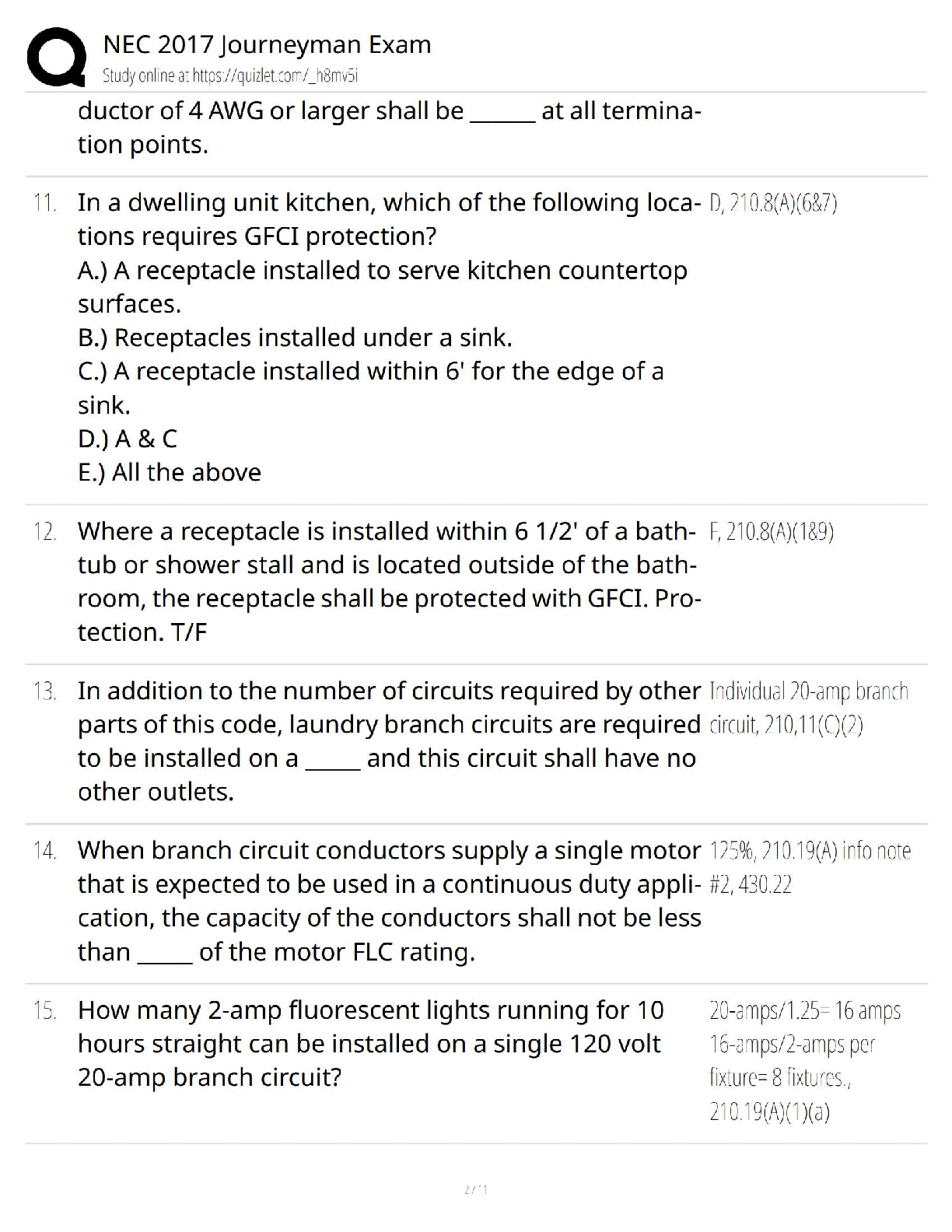Select question number 13 marker

coord(44,692)
